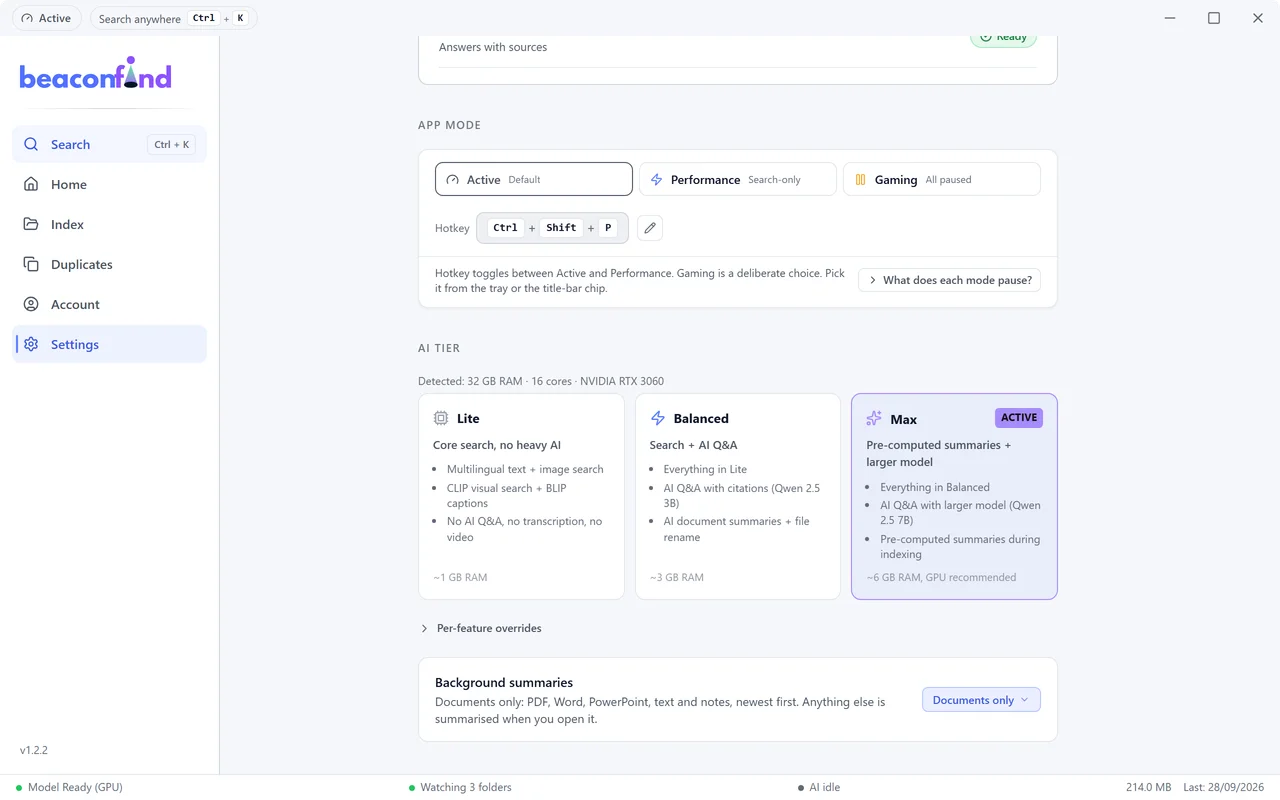1280x800 pixels.
Task: Choose the Max AI tier card
Action: pos(954,496)
